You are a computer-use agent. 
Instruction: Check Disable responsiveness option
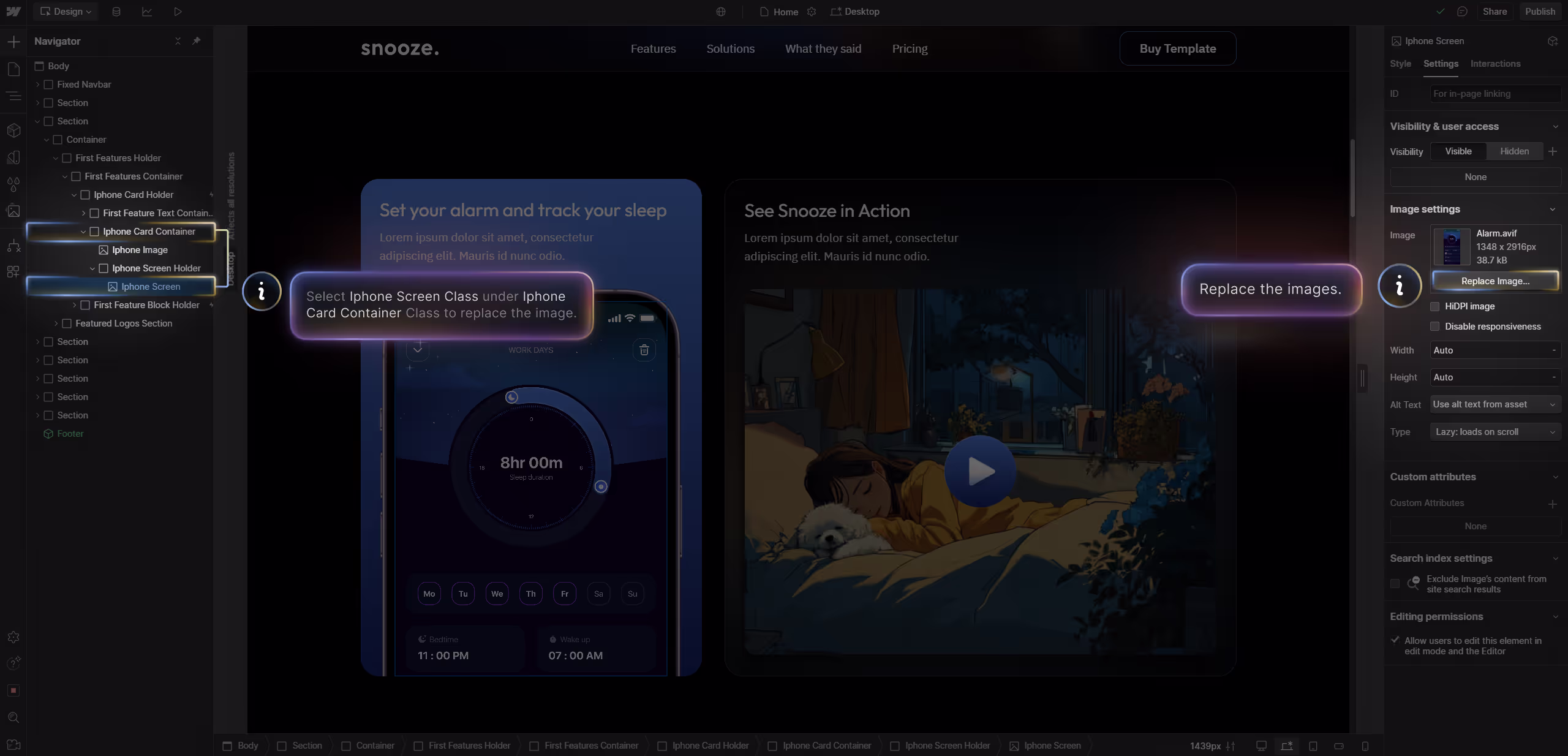tap(1434, 327)
